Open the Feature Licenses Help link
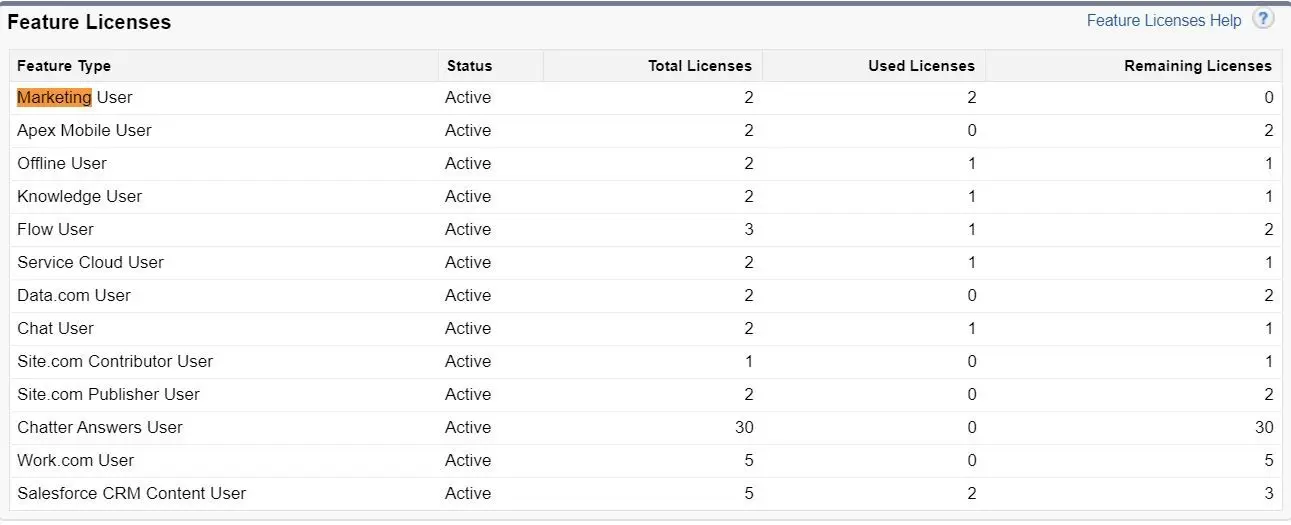 [x=1164, y=20]
